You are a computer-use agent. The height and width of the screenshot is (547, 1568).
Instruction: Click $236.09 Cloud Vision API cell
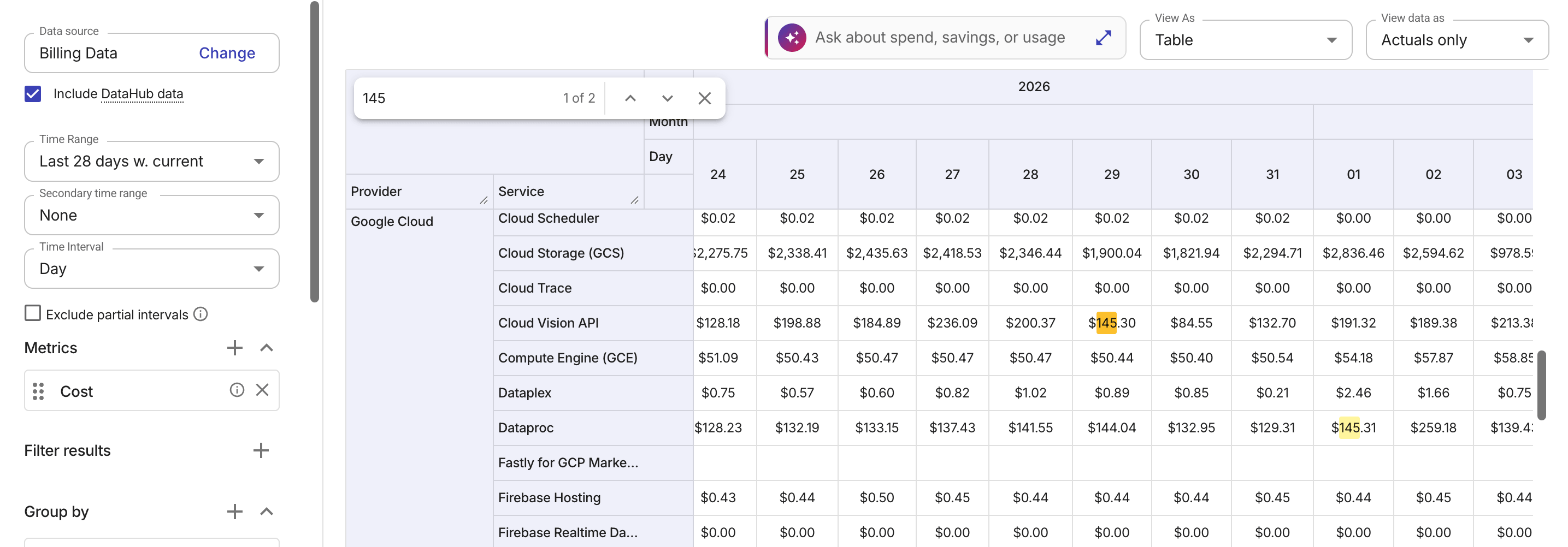[x=952, y=323]
